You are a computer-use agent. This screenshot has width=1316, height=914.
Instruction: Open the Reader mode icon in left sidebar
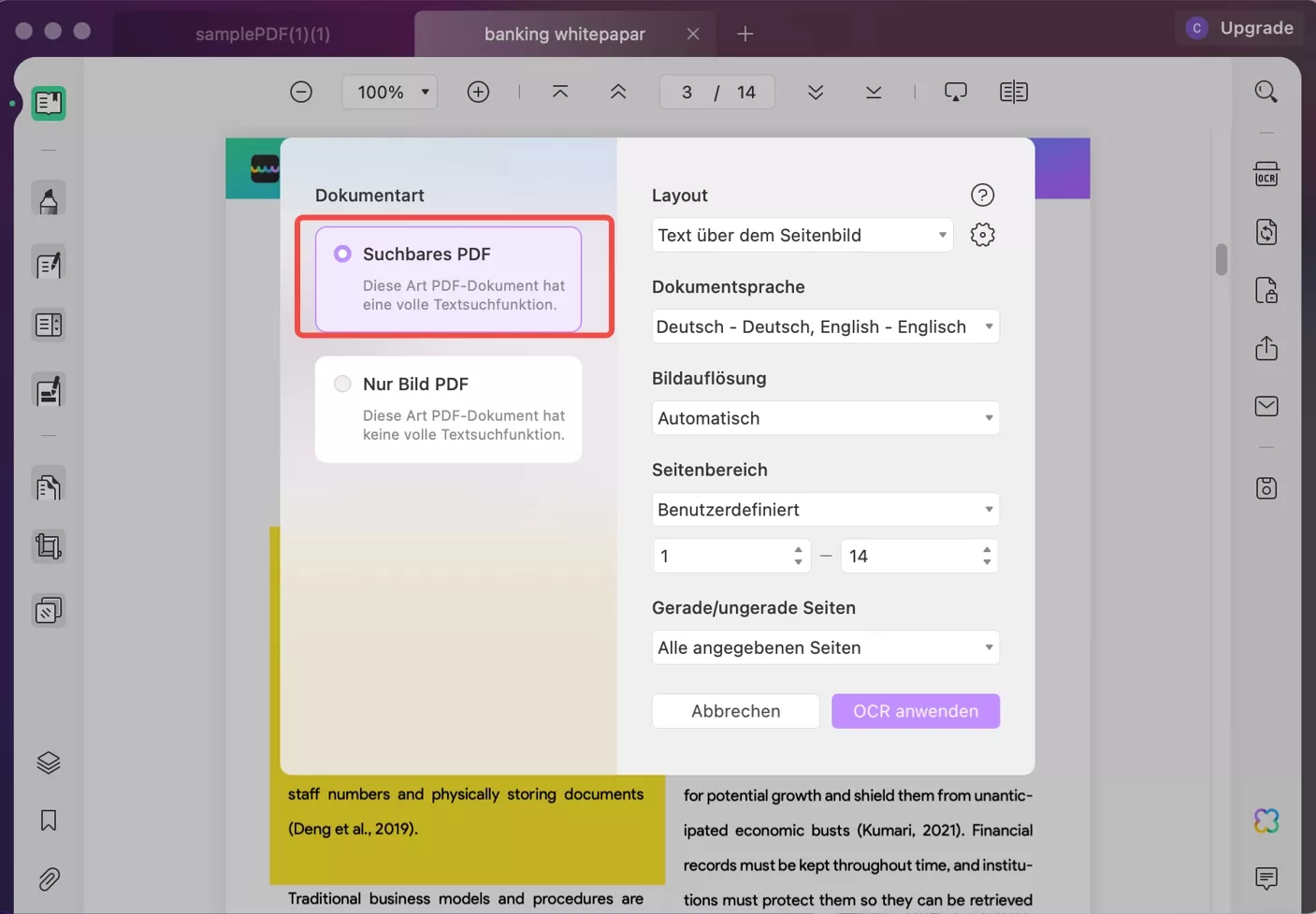pyautogui.click(x=49, y=103)
